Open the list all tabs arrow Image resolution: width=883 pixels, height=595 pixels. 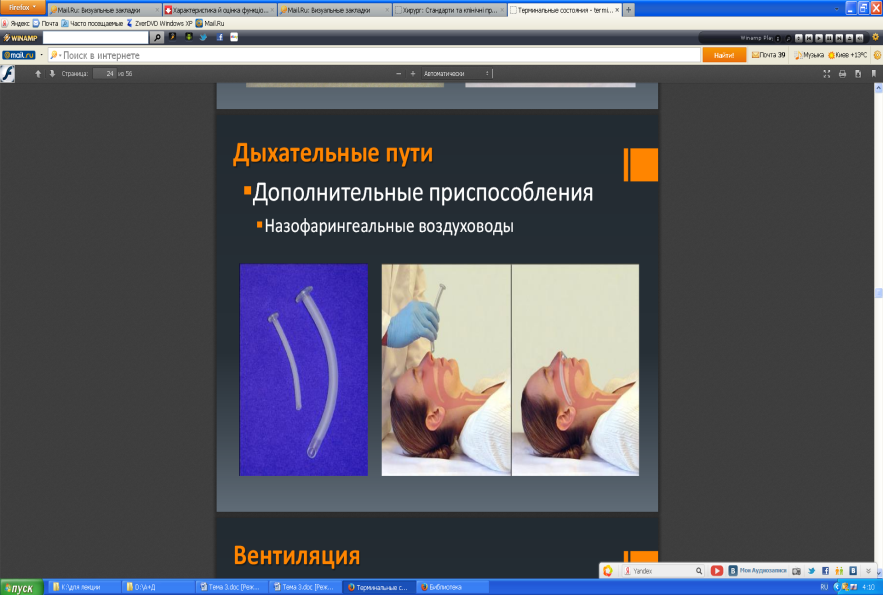coord(836,10)
